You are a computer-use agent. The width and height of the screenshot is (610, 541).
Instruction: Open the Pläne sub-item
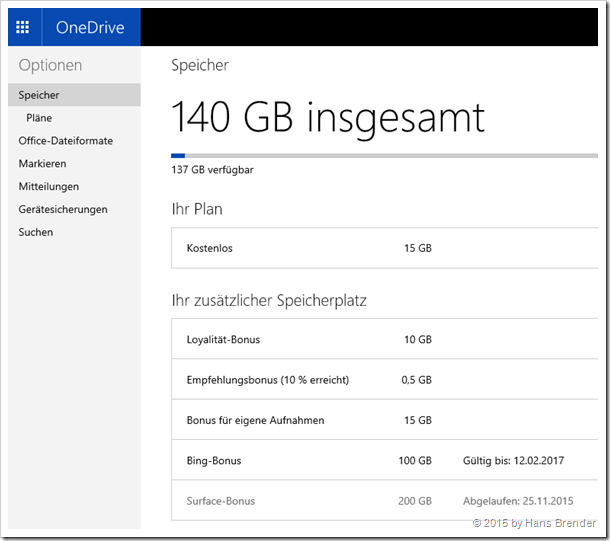click(39, 118)
